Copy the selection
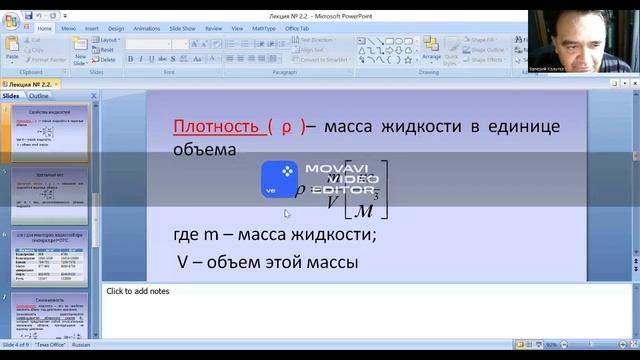640x360 pixels. pos(34,50)
